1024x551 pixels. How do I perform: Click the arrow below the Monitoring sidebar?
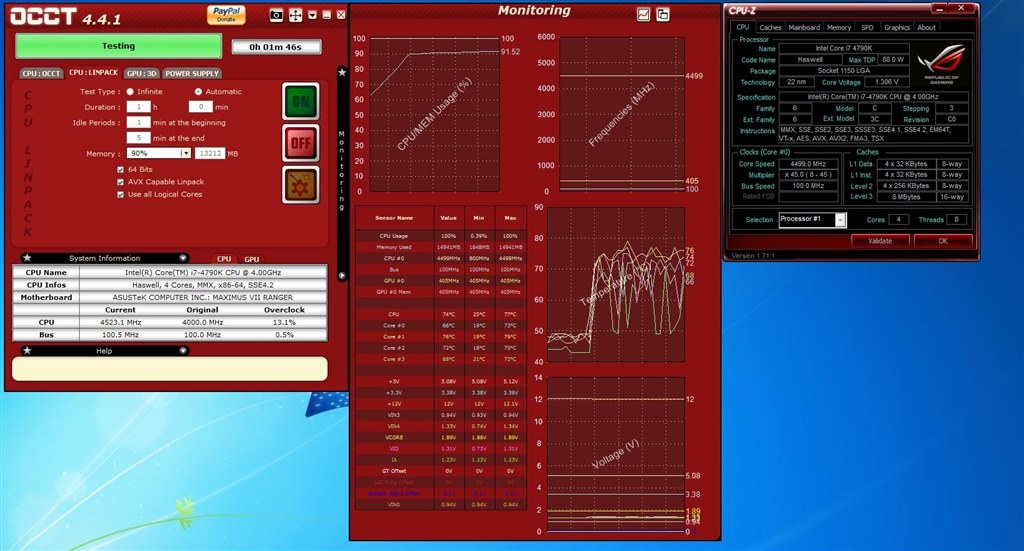342,276
